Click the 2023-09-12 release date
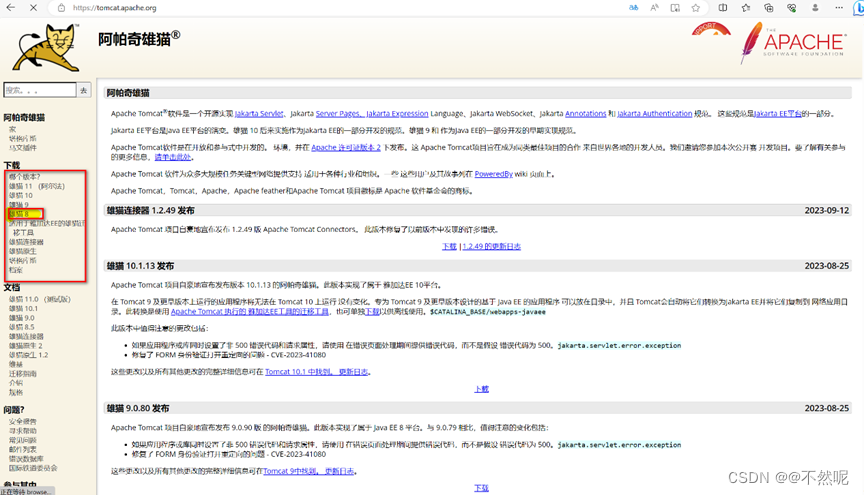 pyautogui.click(x=827, y=211)
